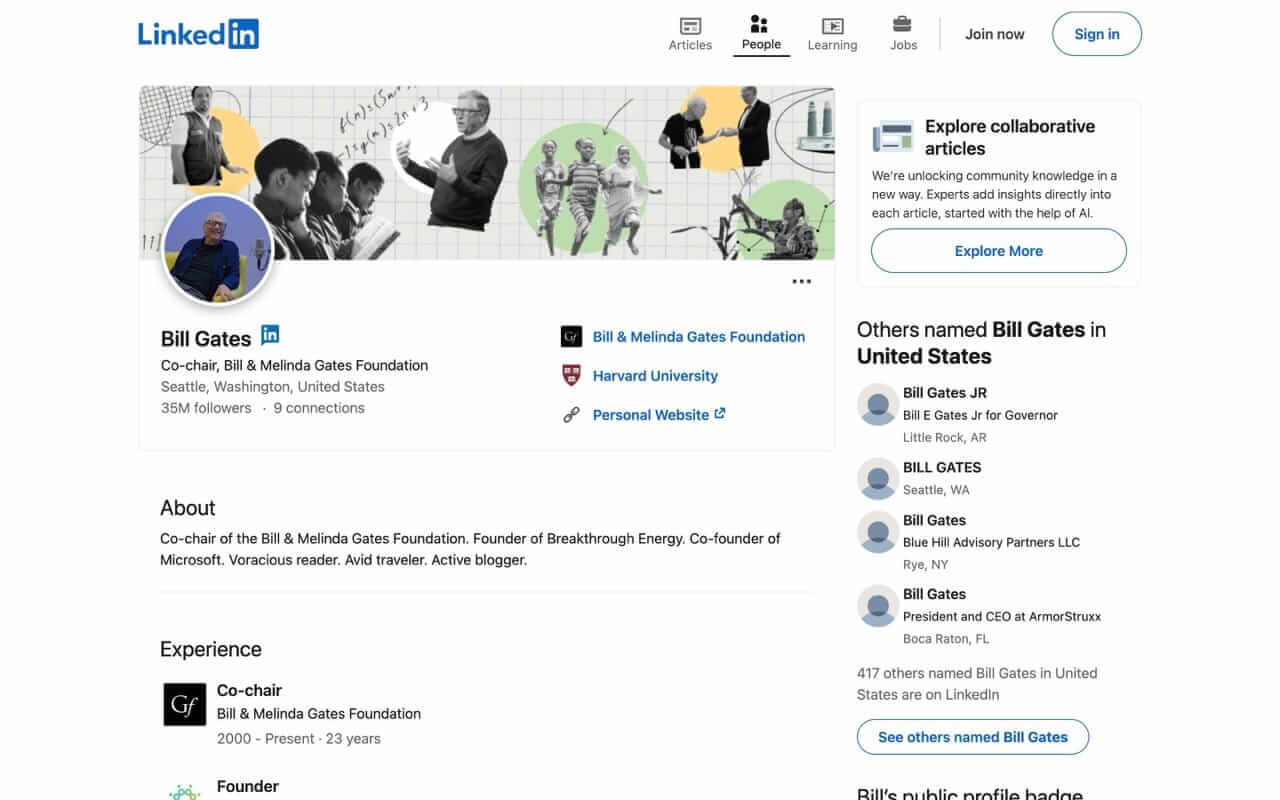The width and height of the screenshot is (1280, 800).
Task: Open the BILL GATES Seattle profile name
Action: 942,467
